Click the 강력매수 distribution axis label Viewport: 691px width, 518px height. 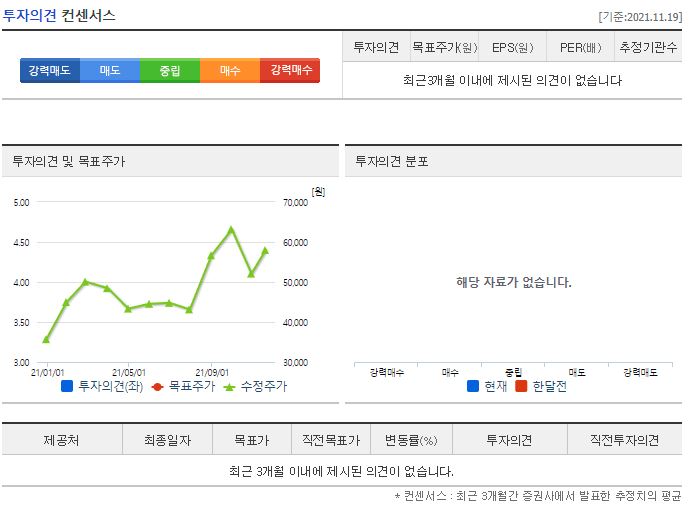tap(386, 373)
